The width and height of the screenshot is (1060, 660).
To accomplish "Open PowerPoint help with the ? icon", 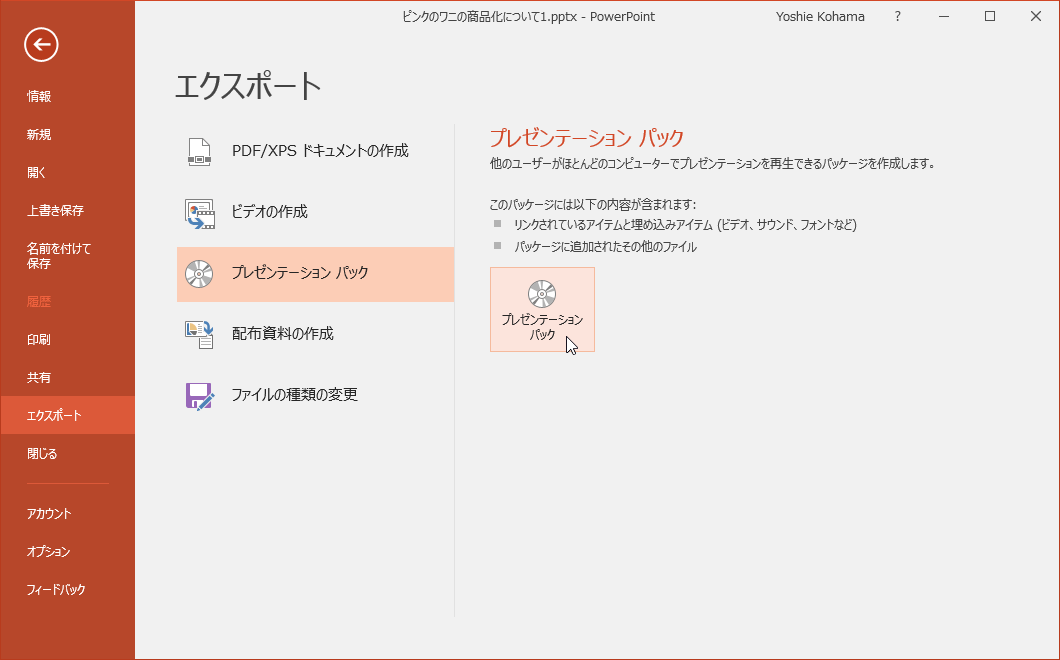I will tap(897, 16).
